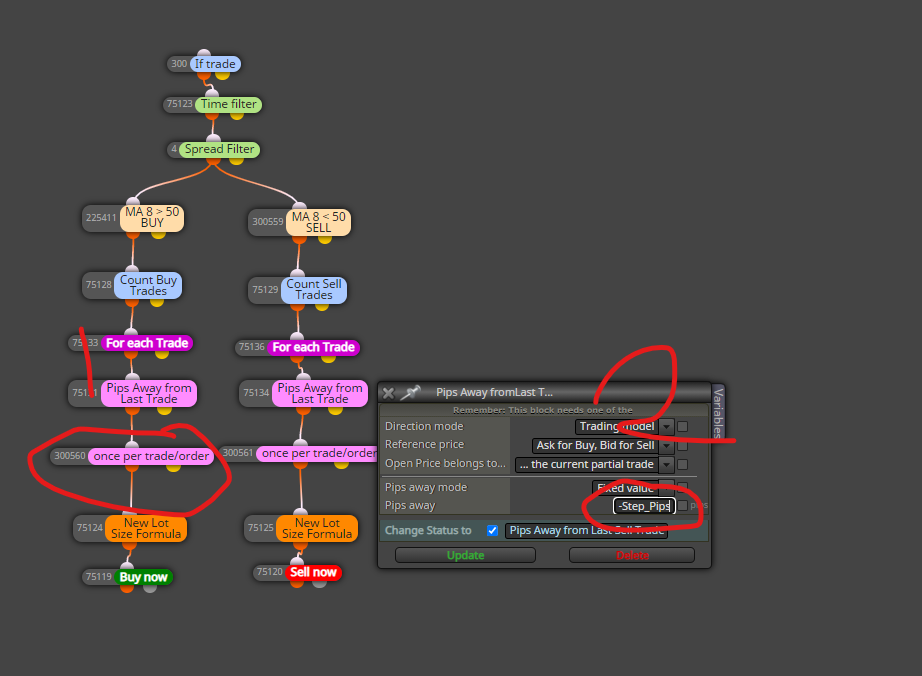Click grey output dot of Sell now block
This screenshot has height=676, width=922.
coord(319,583)
